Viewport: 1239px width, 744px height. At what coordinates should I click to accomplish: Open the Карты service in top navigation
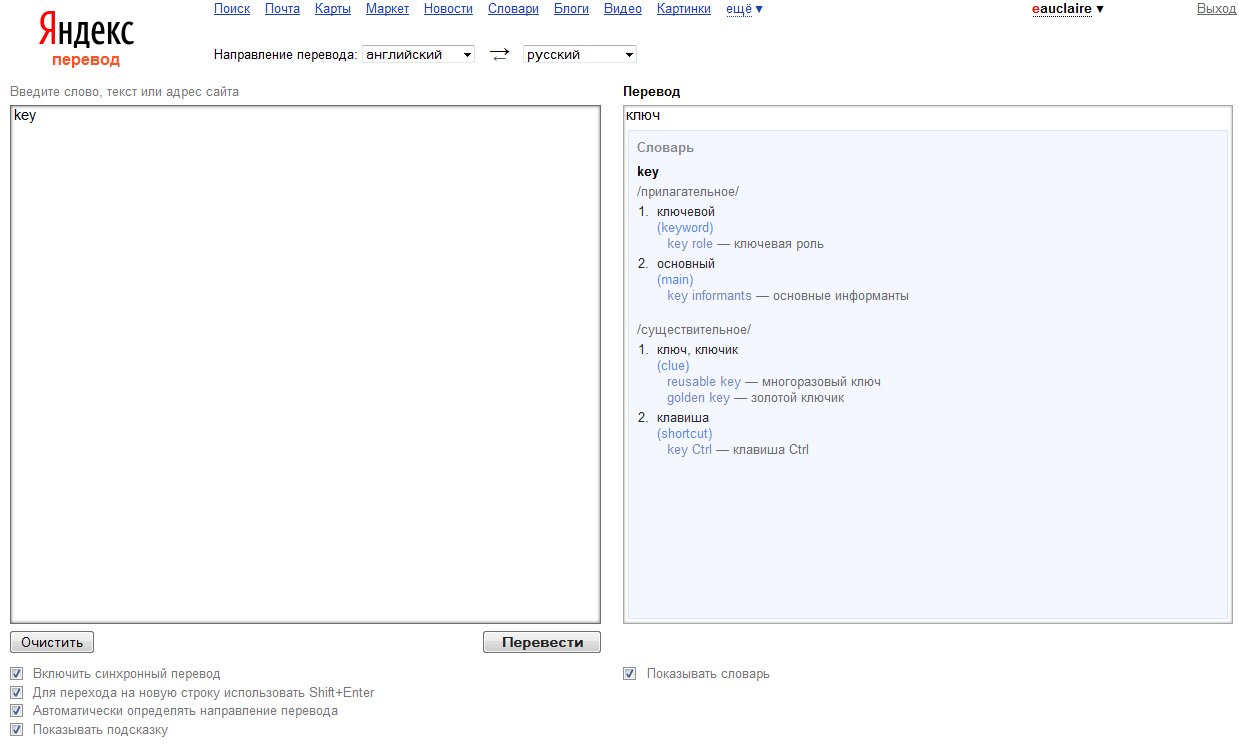pyautogui.click(x=332, y=9)
